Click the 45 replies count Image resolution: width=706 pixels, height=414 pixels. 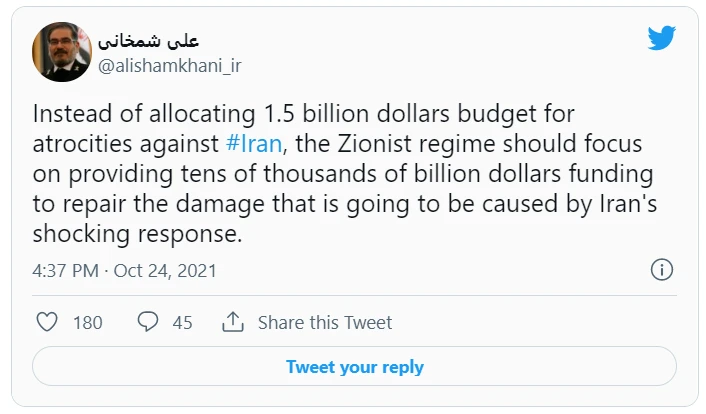[182, 323]
